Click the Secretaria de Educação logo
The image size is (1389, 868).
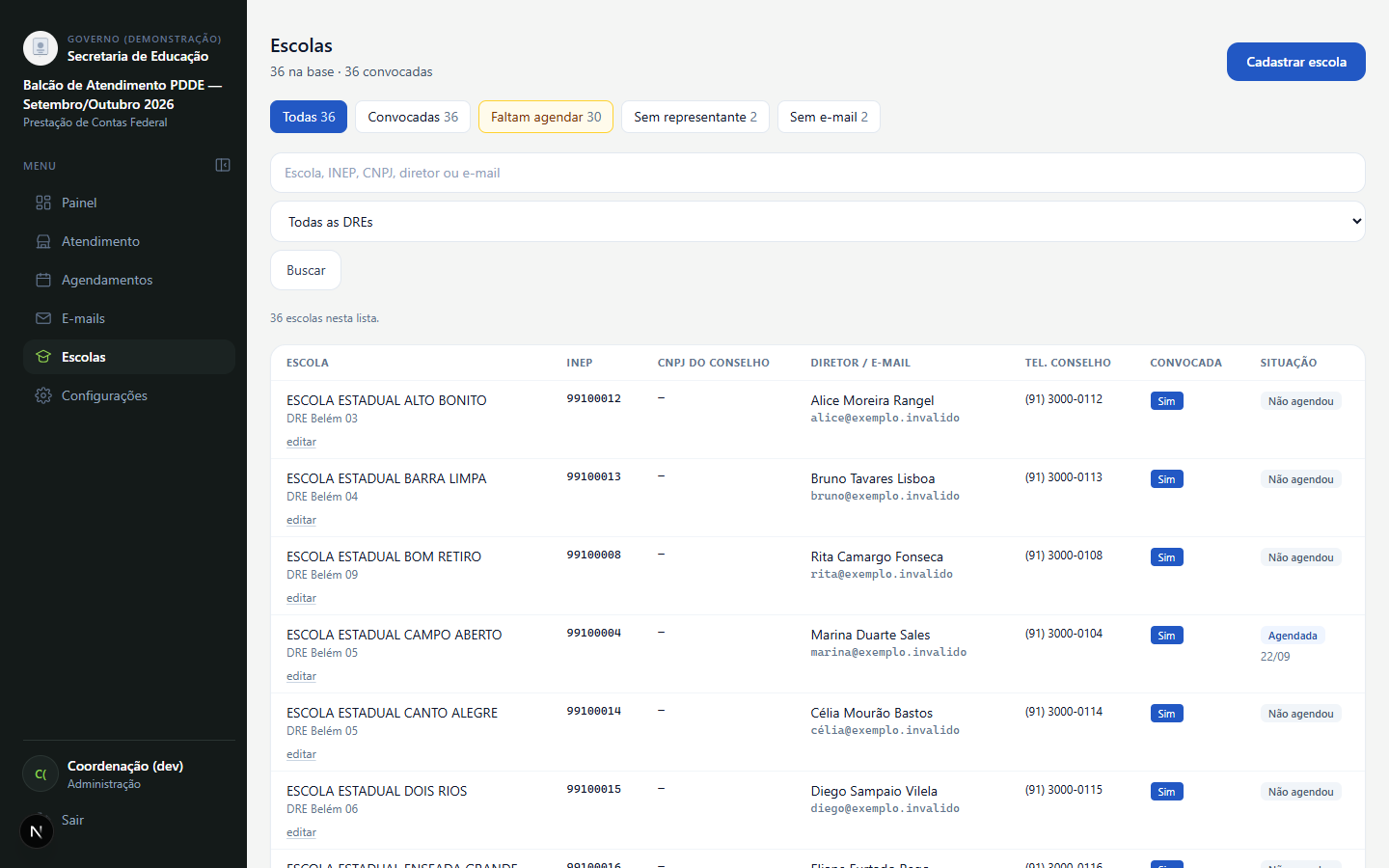click(41, 48)
